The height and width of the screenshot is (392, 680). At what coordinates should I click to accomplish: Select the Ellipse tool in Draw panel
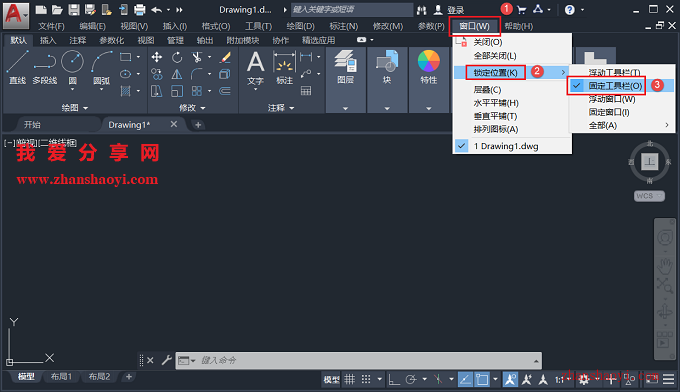(126, 74)
